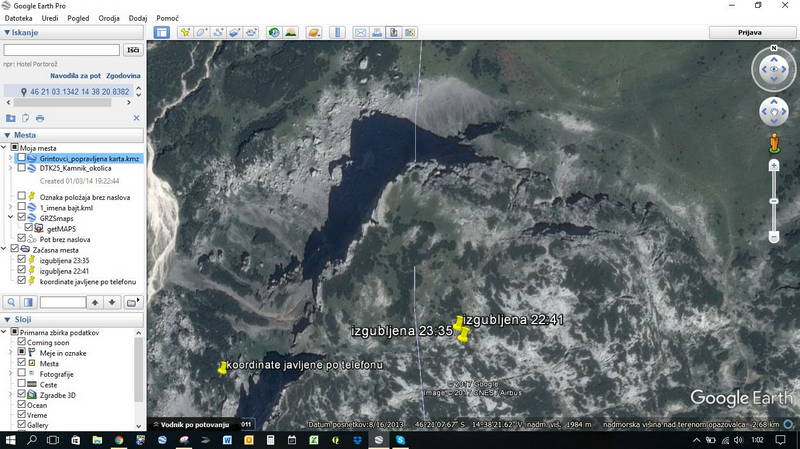Show historical imagery with the clock icon
This screenshot has height=449, width=800.
(274, 33)
